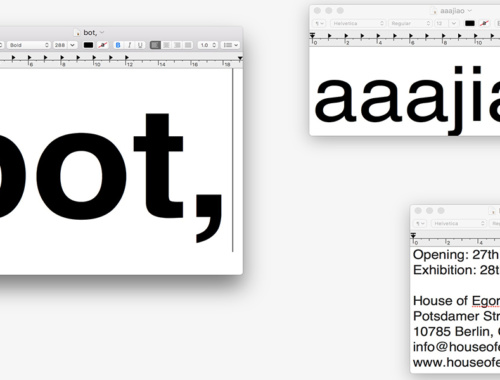Viewport: 500px width, 380px height.
Task: Select tab stop at 10 on bot, ruler
Action: [94, 58]
